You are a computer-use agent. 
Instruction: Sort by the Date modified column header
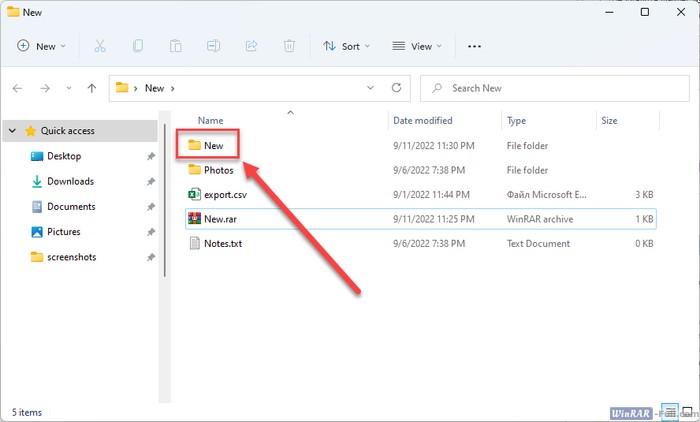423,120
